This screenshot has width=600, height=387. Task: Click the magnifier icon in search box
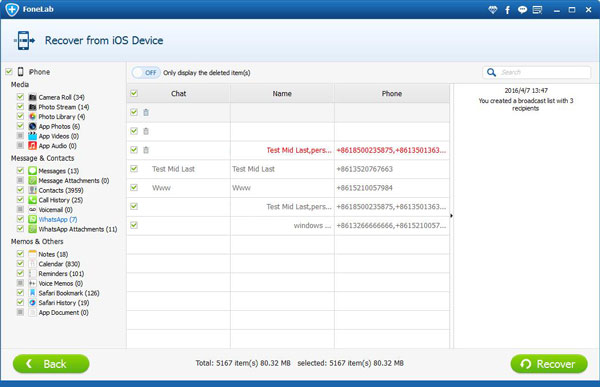point(491,72)
